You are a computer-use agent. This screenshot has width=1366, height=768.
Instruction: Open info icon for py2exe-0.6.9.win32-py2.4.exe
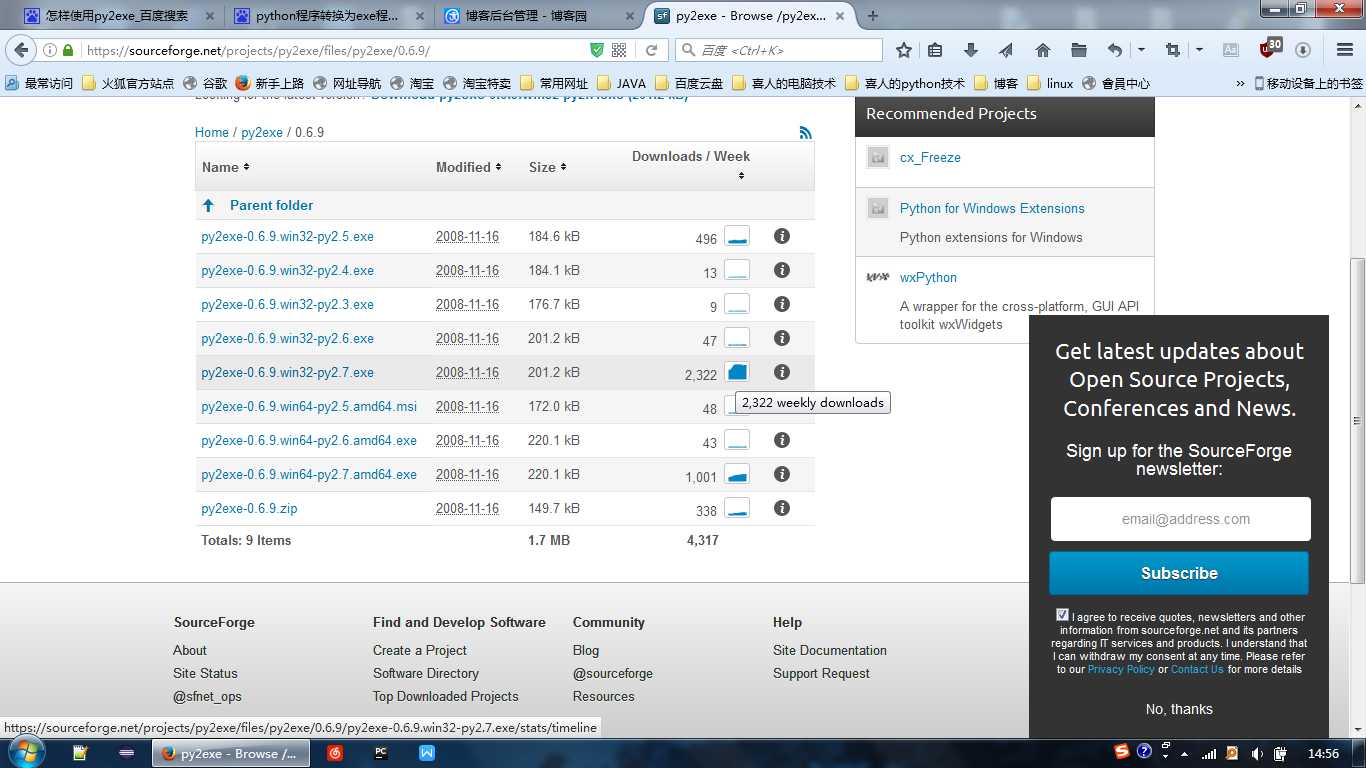(x=782, y=270)
